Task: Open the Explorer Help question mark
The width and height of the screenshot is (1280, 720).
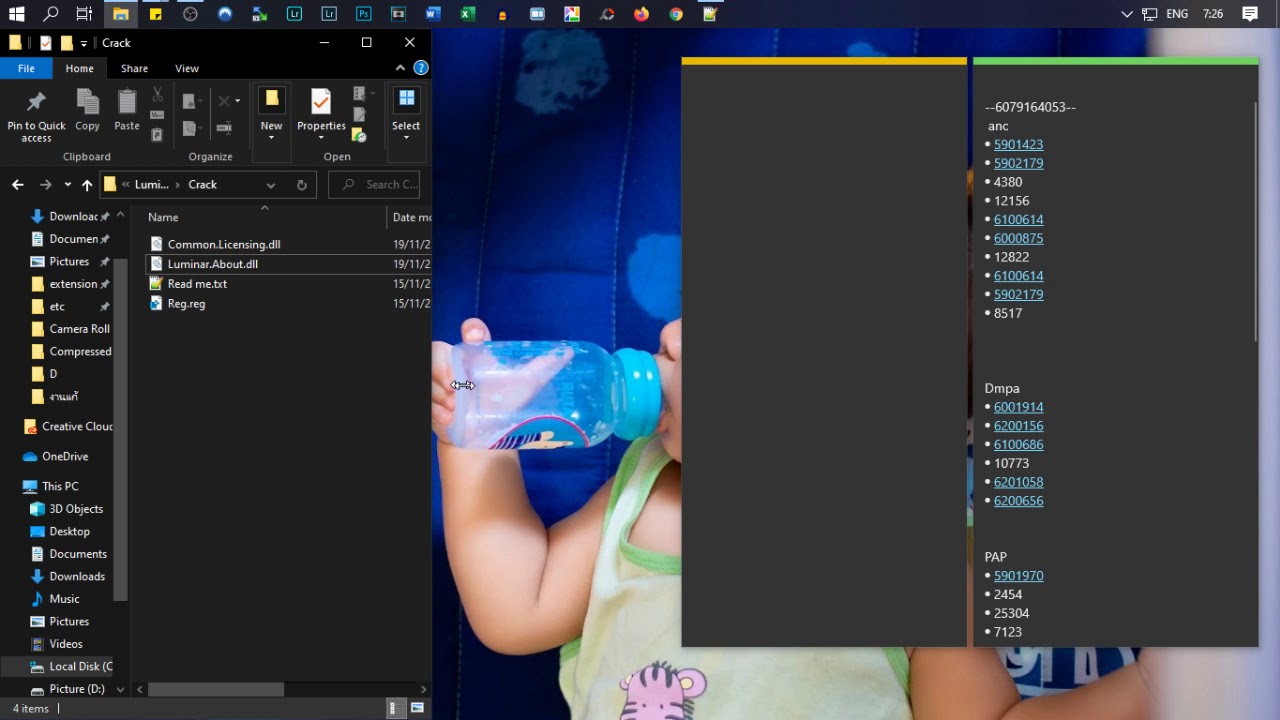Action: click(x=421, y=68)
